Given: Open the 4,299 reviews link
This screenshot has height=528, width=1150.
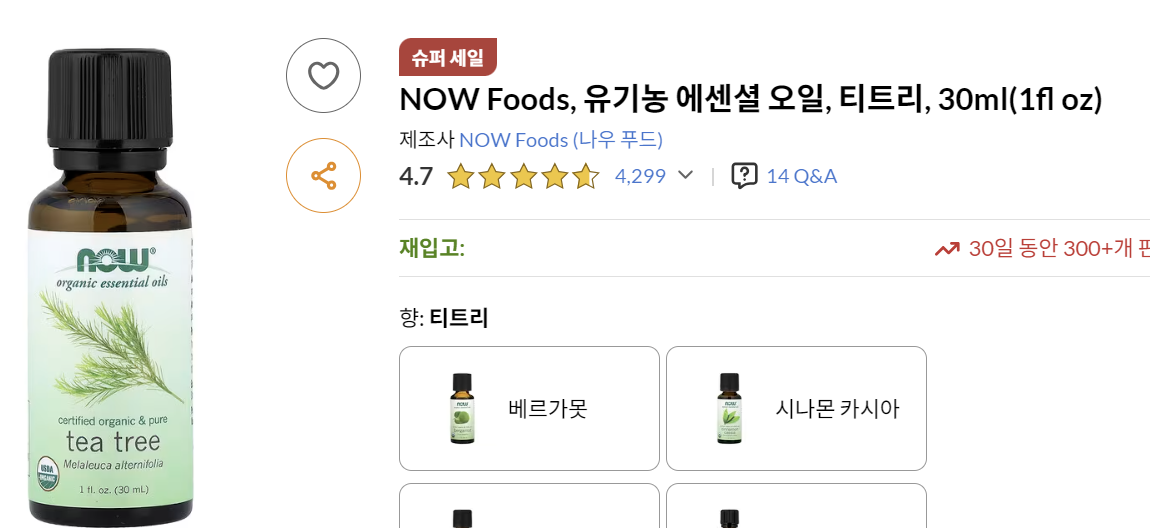Looking at the screenshot, I should [640, 176].
